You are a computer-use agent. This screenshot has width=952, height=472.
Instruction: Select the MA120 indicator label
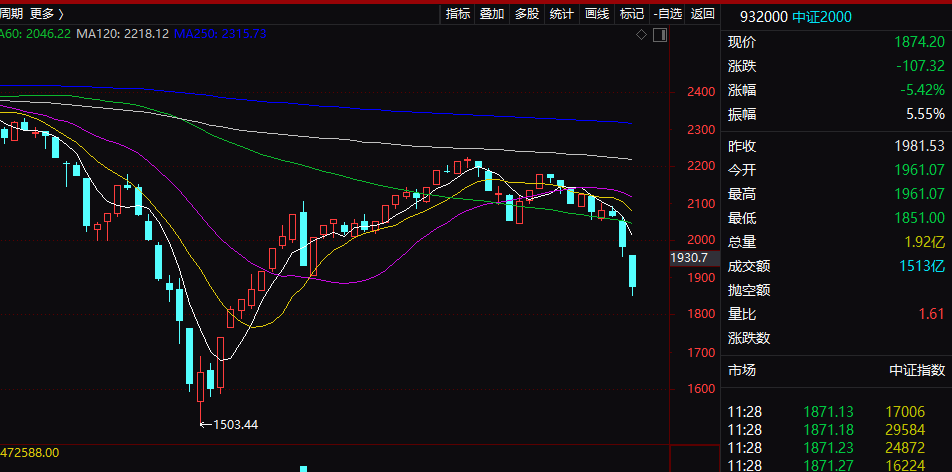(123, 34)
